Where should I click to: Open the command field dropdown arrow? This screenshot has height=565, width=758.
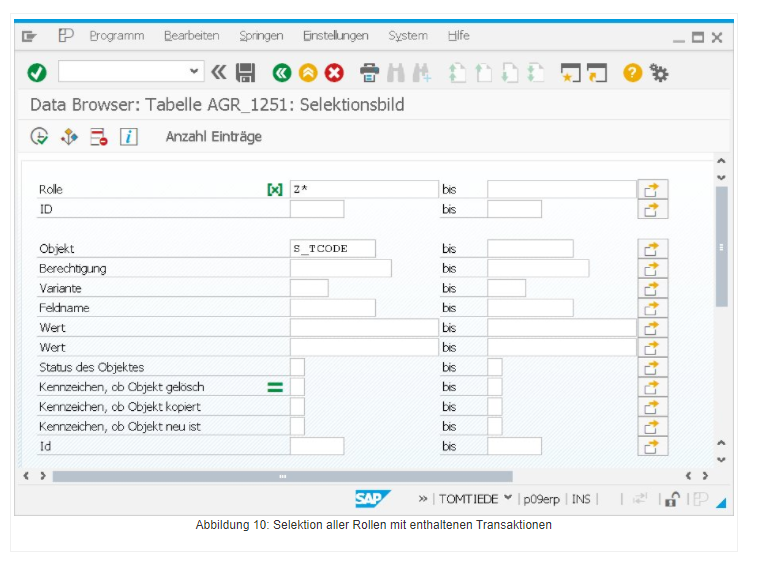tap(194, 71)
